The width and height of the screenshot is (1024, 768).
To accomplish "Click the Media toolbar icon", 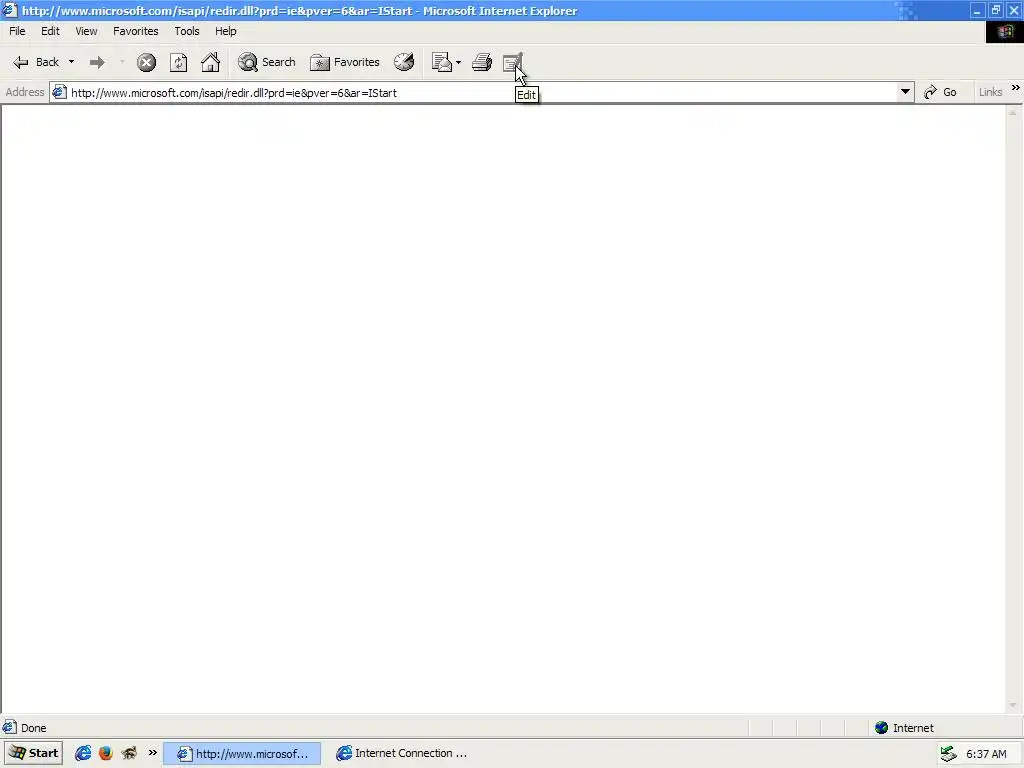I will pyautogui.click(x=404, y=62).
